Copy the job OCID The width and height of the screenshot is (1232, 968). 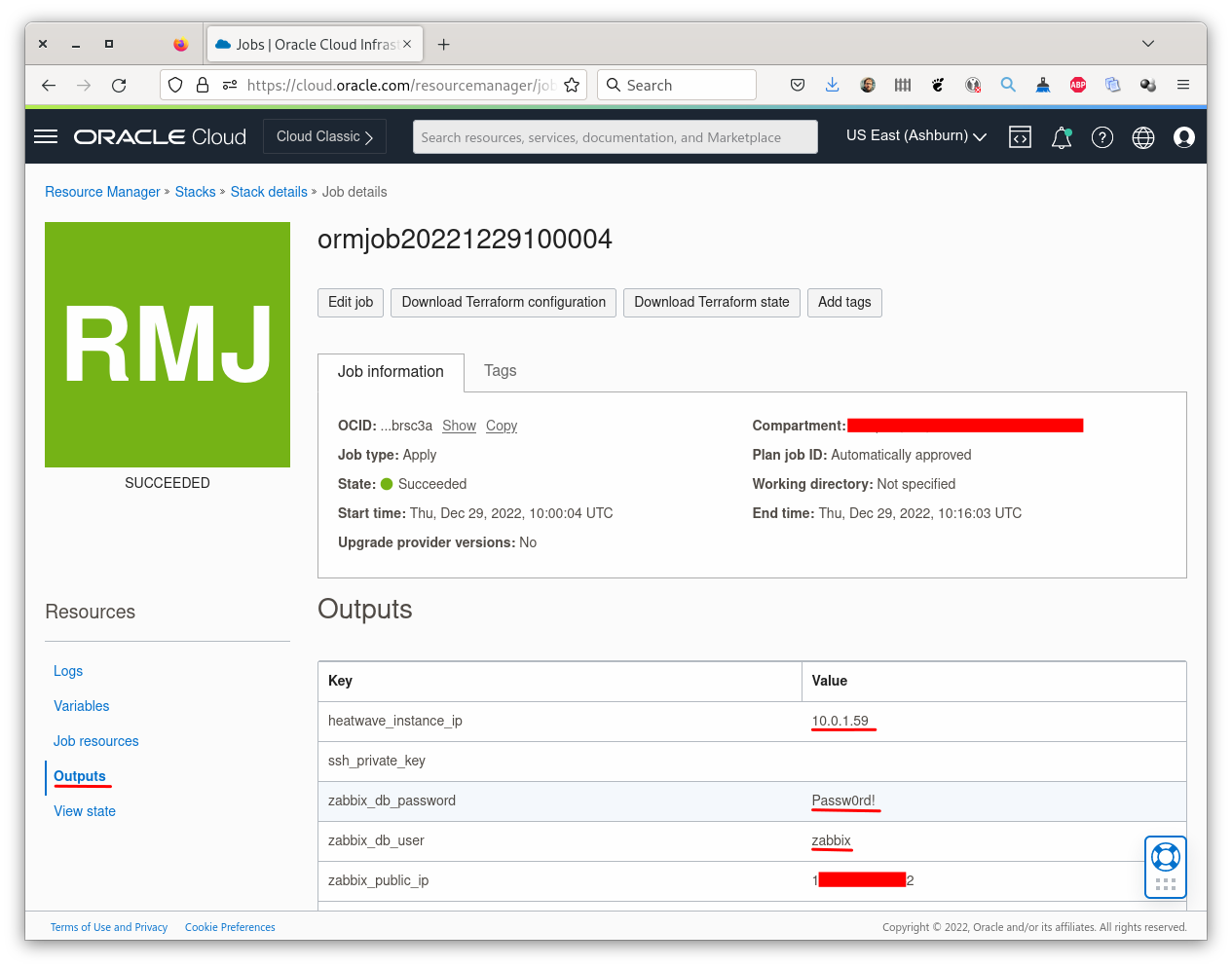(x=502, y=426)
